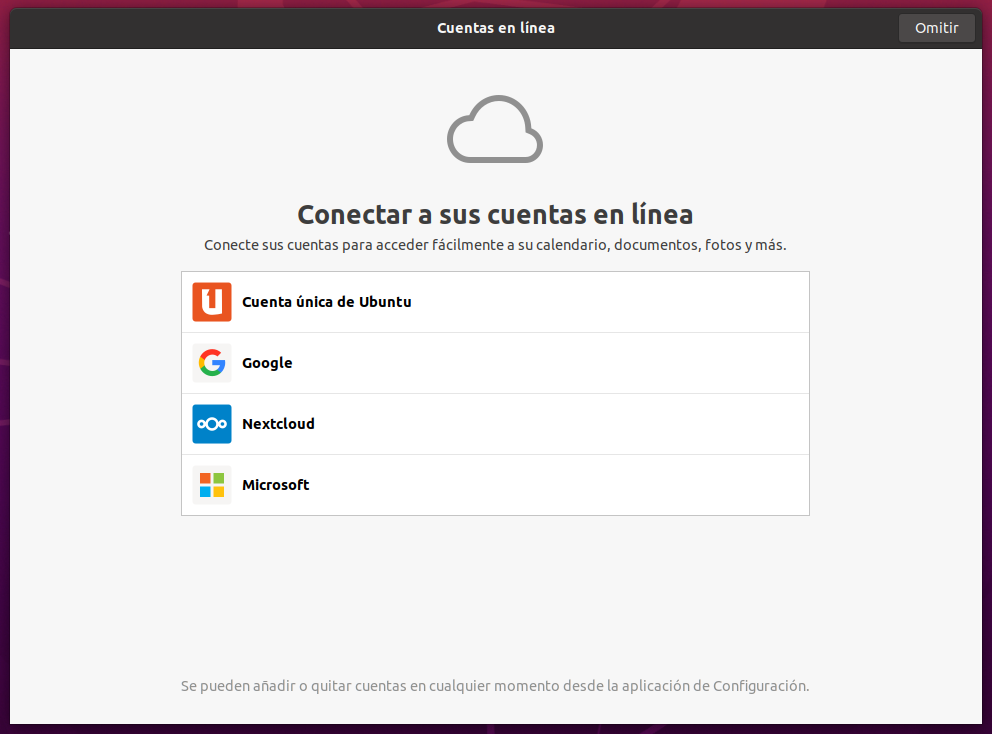Click footer note about Configuración application
The width and height of the screenshot is (992, 734).
495,686
